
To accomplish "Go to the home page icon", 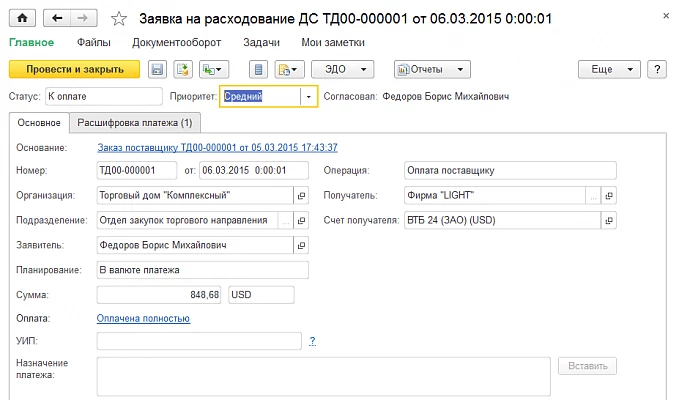I will [22, 18].
